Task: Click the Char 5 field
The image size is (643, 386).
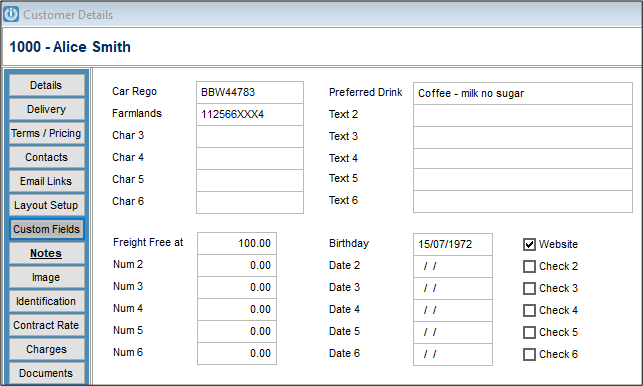Action: pos(250,181)
